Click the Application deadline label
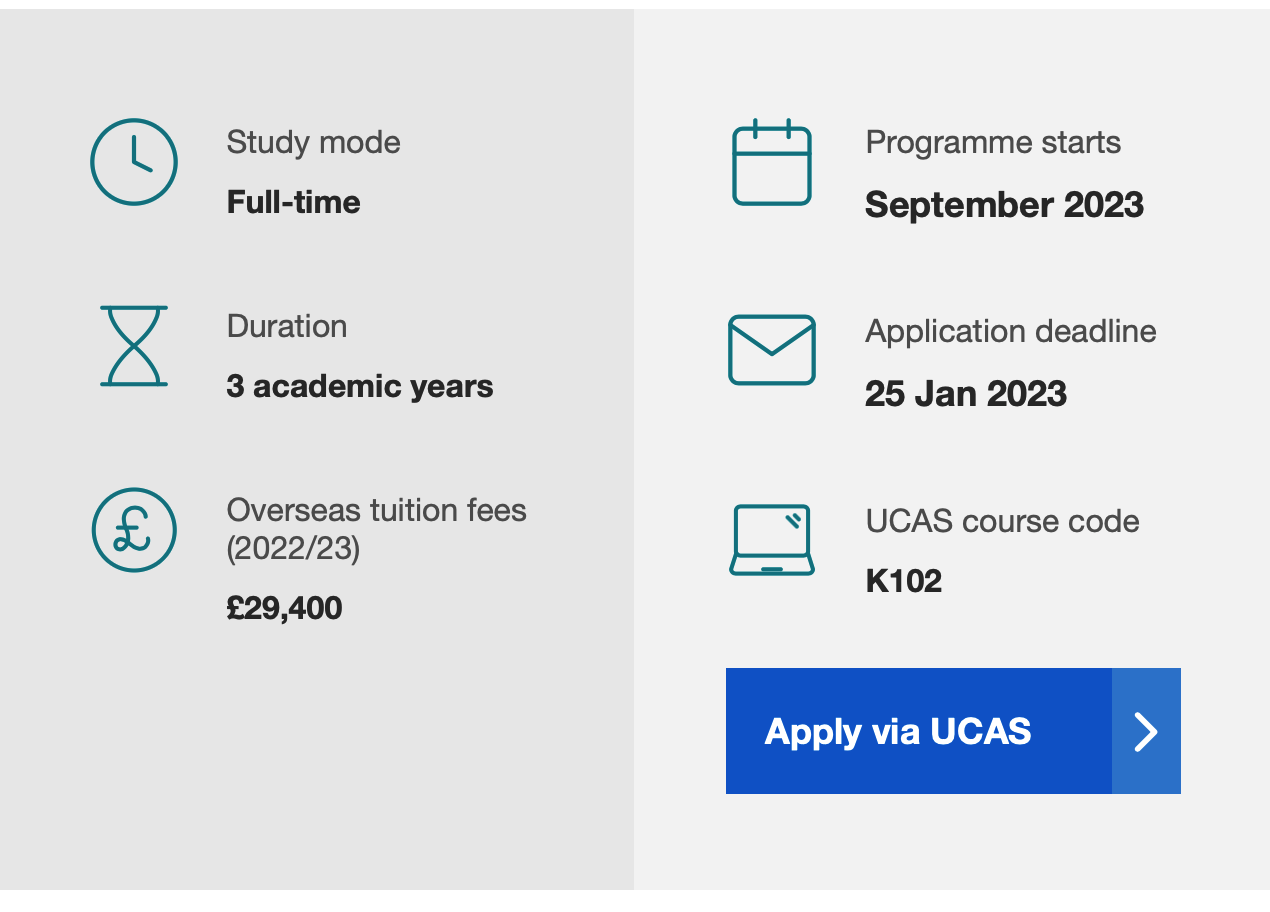This screenshot has width=1270, height=912. 1011,331
